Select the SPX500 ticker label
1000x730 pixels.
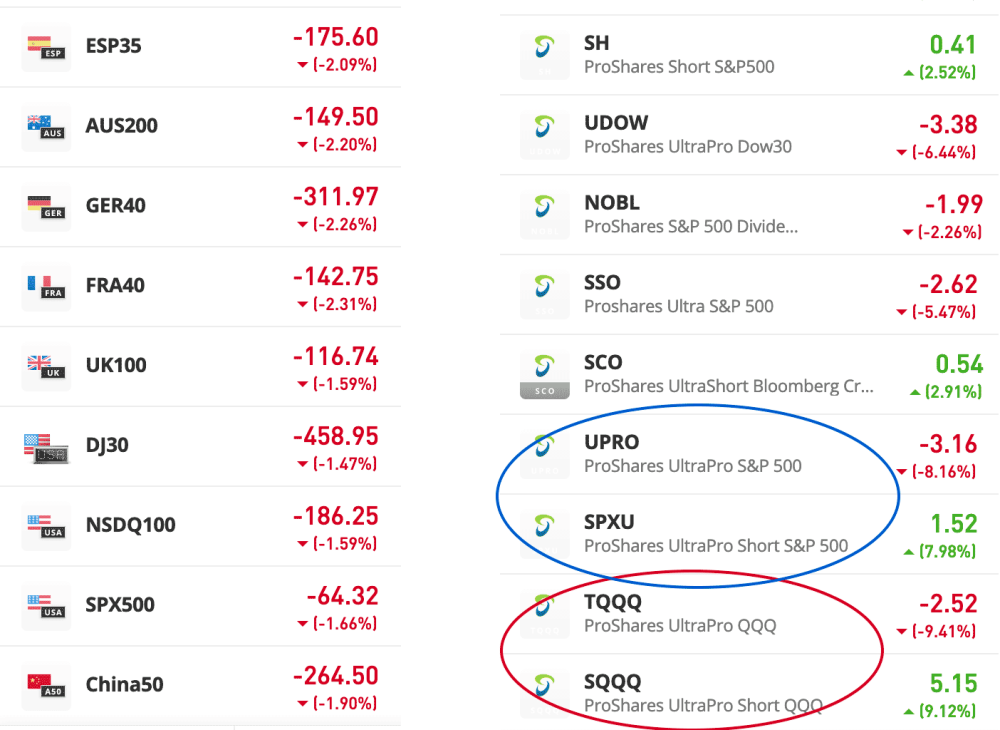[x=120, y=605]
